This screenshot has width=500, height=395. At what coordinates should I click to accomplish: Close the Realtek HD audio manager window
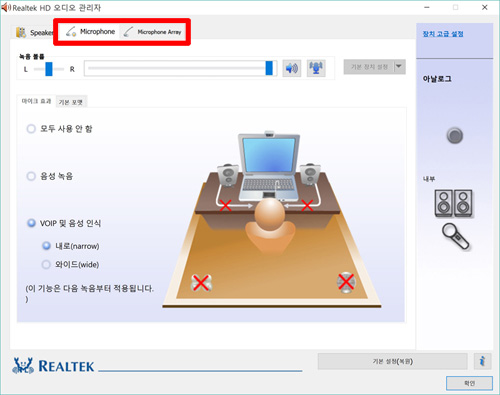485,7
